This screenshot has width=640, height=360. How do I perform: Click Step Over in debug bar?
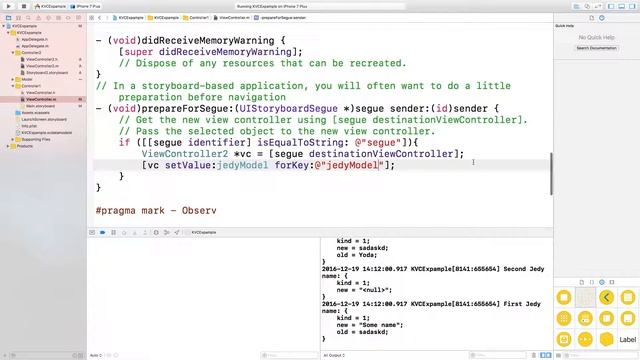click(x=124, y=232)
